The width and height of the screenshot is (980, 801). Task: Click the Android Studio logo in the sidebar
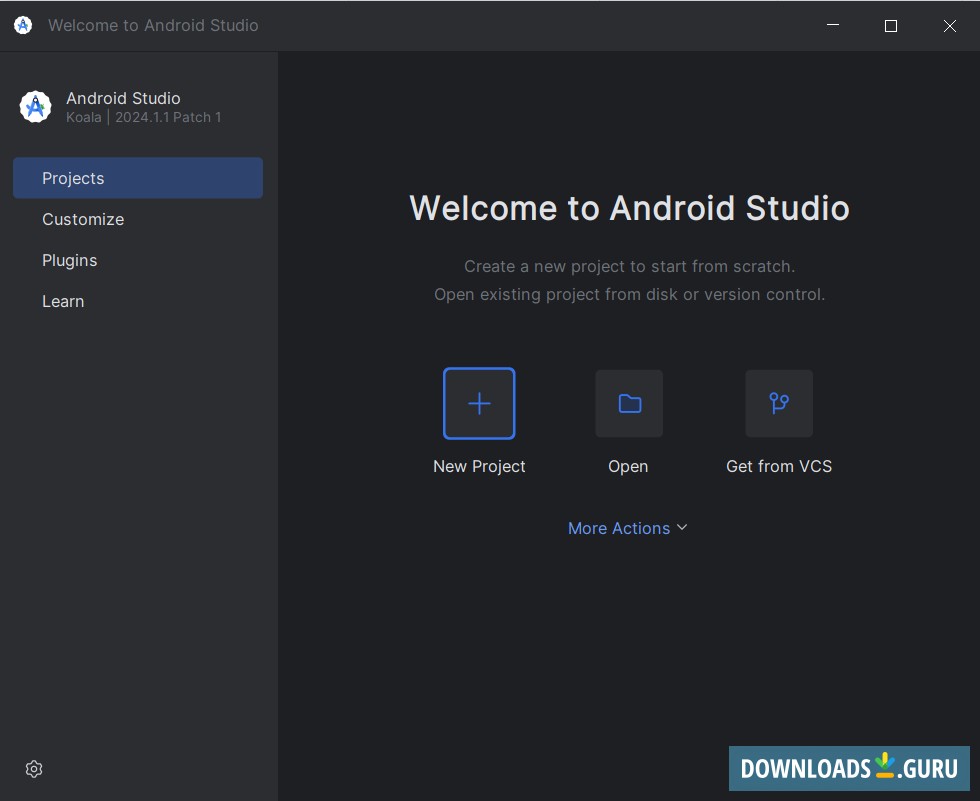[x=35, y=106]
